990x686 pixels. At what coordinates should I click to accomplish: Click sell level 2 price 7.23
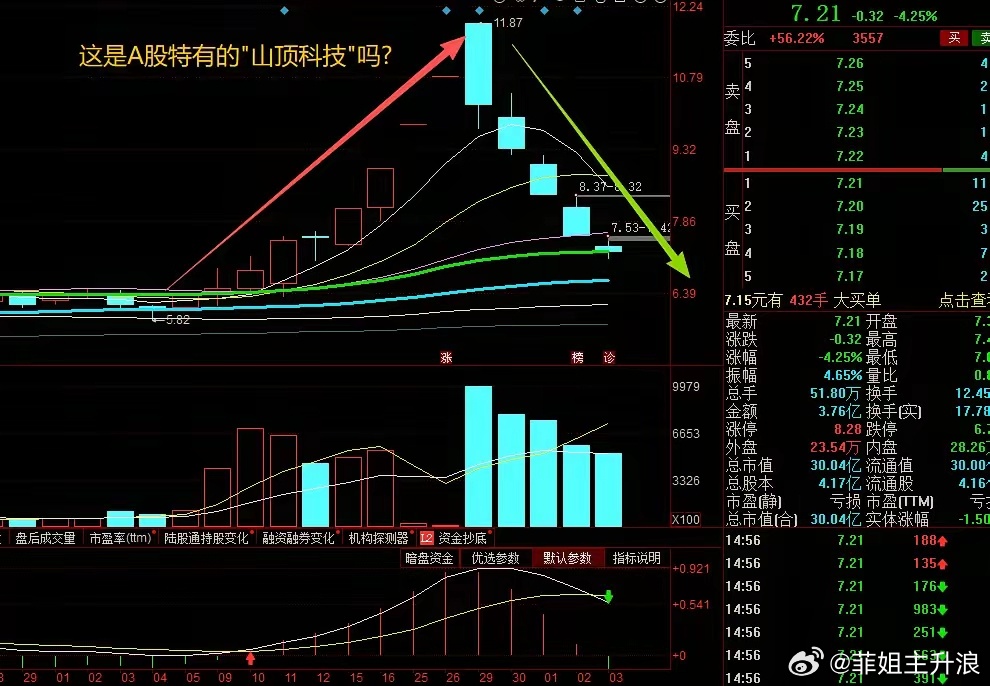[849, 133]
